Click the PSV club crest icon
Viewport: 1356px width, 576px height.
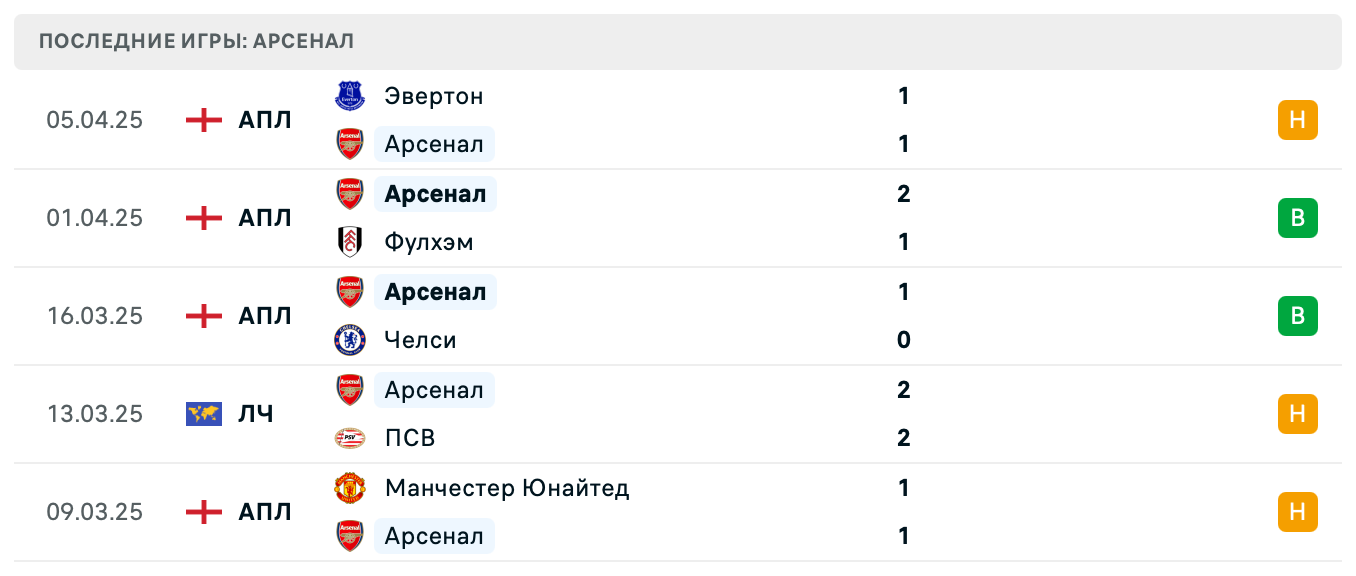(x=350, y=438)
